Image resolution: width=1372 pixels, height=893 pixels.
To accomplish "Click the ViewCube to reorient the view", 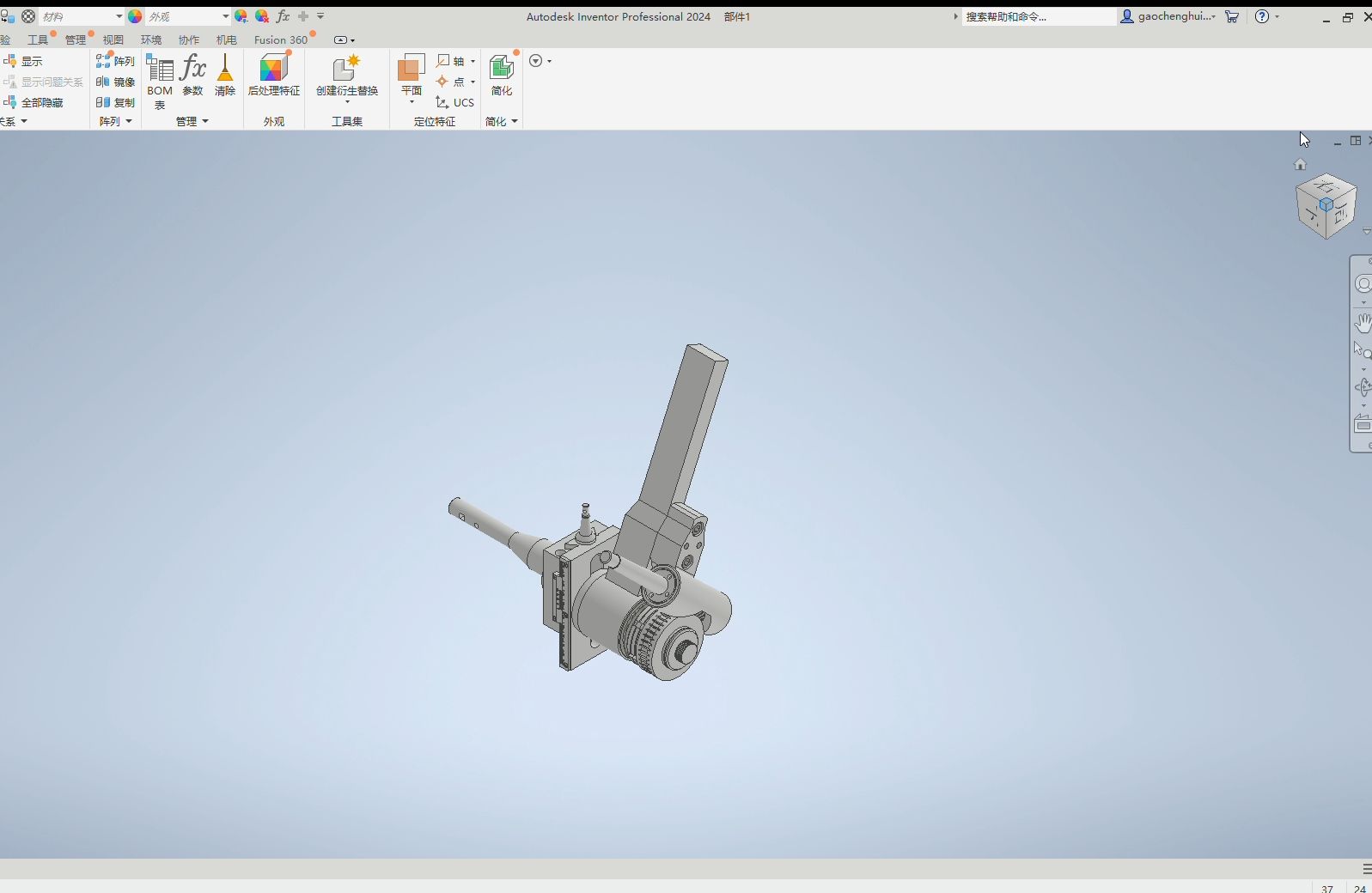I will coord(1326,206).
